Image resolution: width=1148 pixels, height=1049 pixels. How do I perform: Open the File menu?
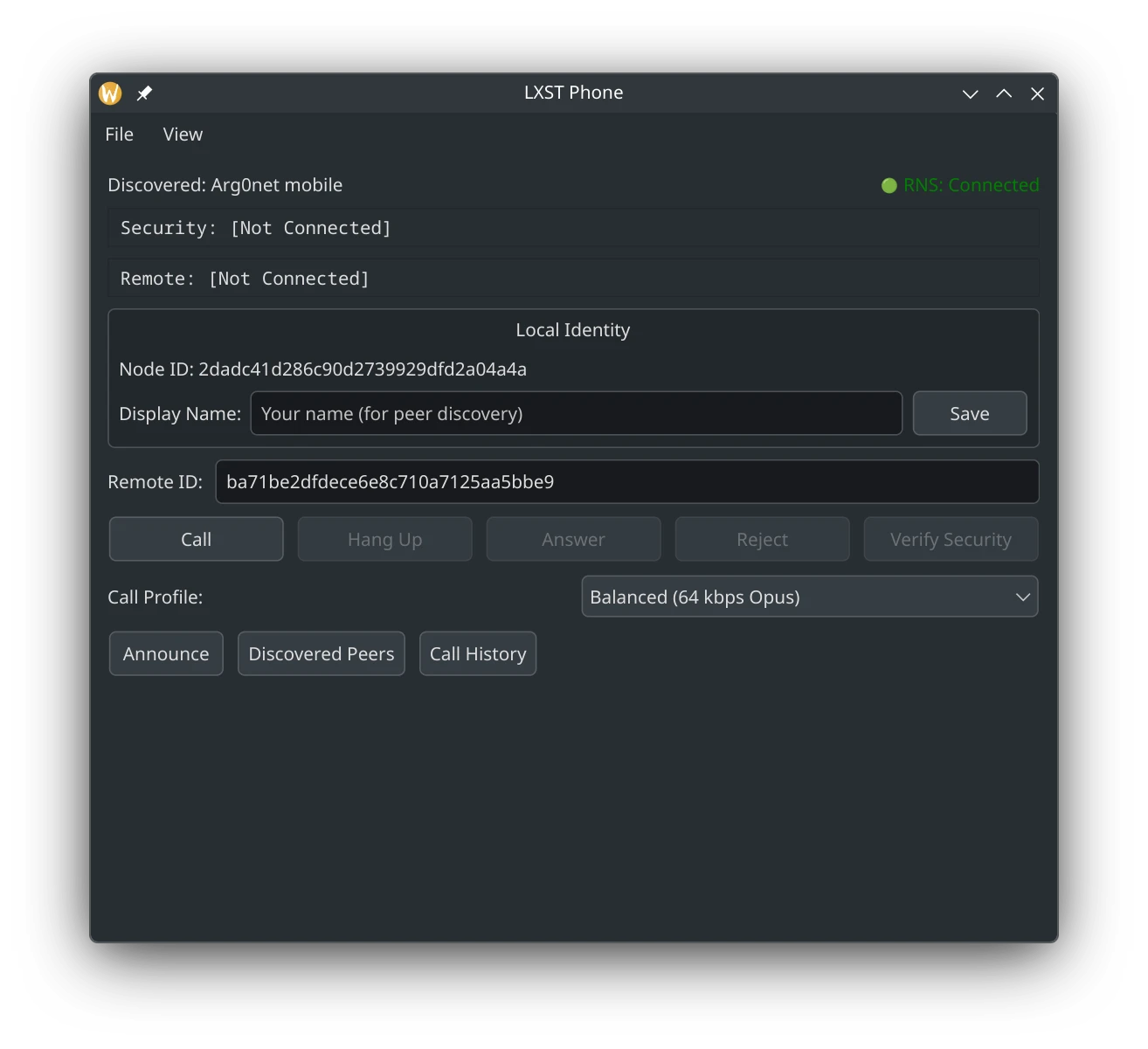click(120, 135)
